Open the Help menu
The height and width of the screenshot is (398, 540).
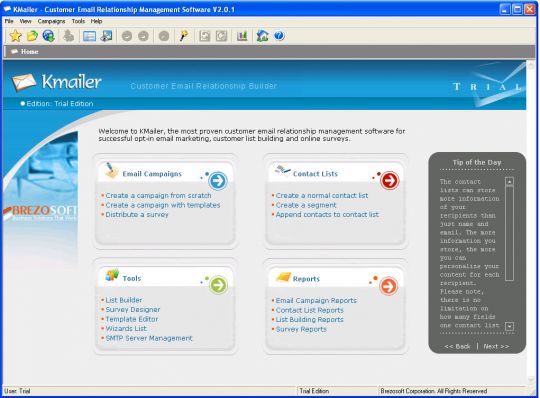[96, 21]
